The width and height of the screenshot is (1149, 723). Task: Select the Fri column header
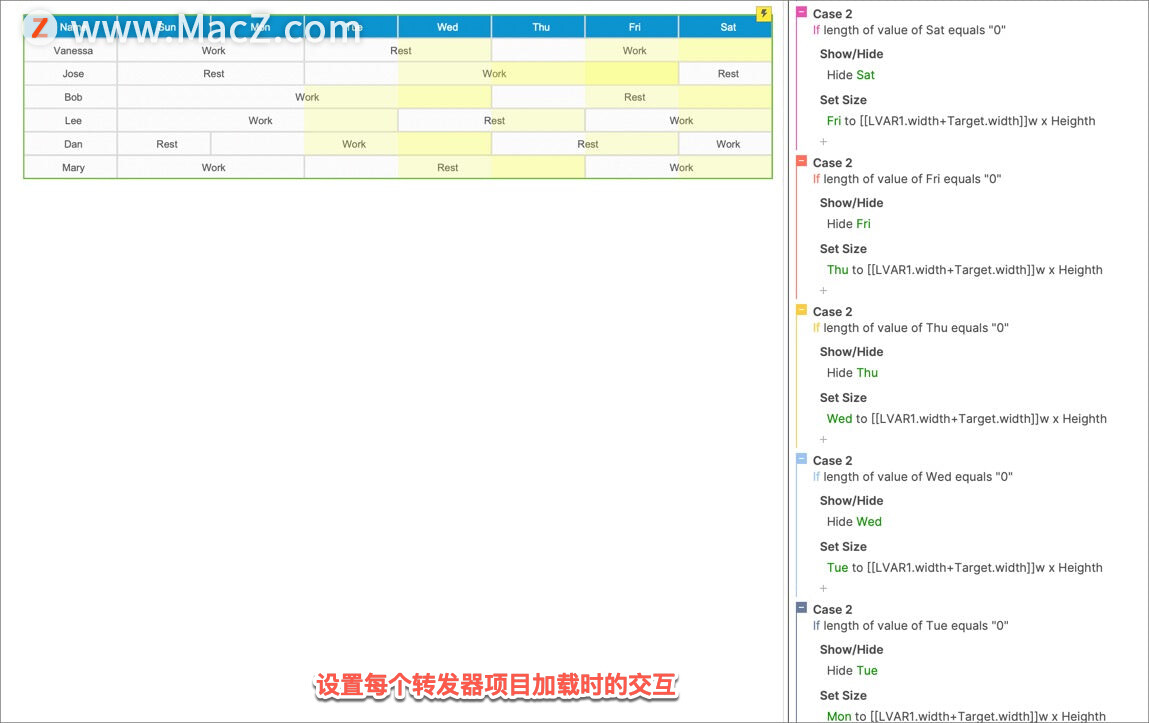click(x=634, y=27)
